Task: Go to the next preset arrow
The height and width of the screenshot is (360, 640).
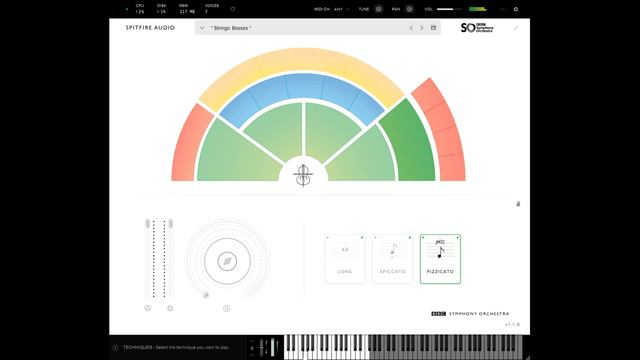Action: 422,28
